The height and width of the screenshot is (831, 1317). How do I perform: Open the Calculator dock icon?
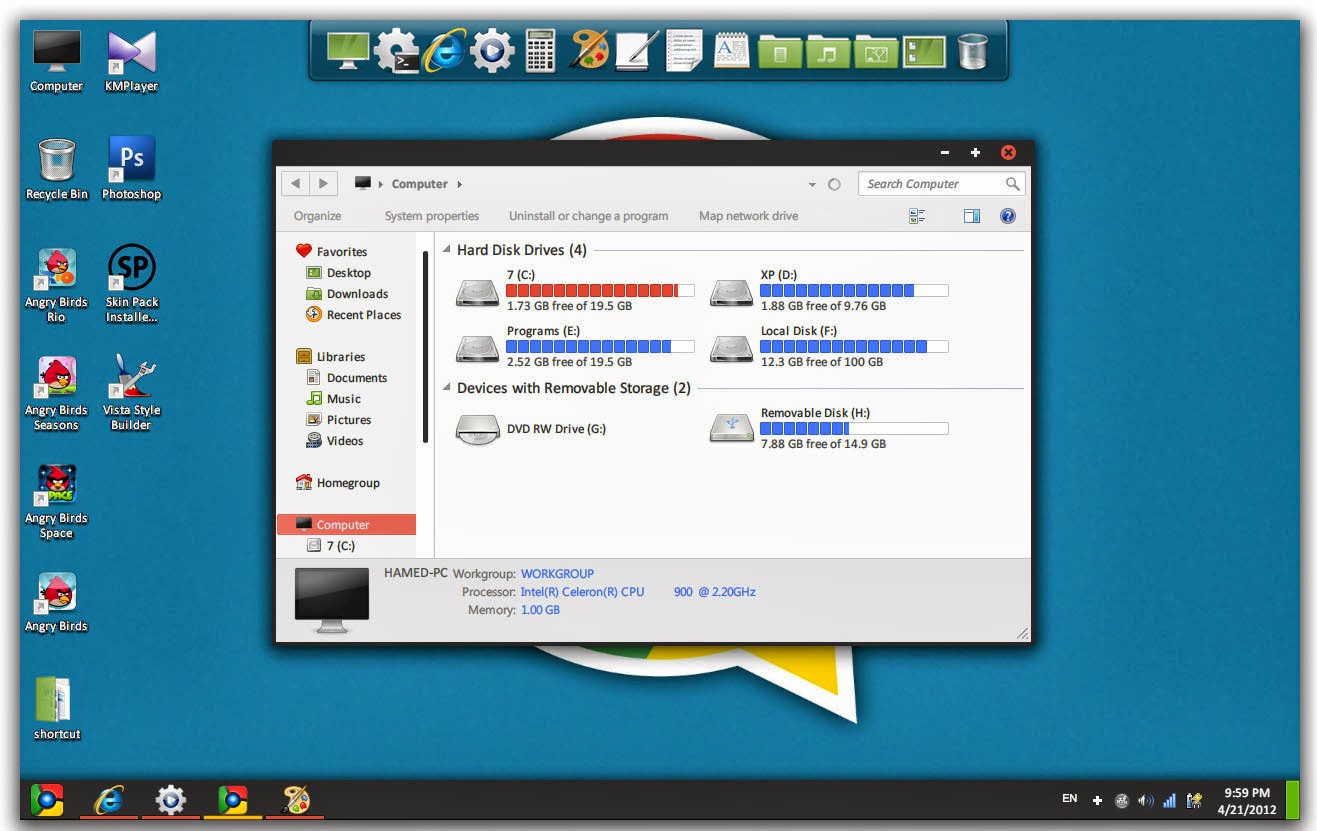click(540, 50)
